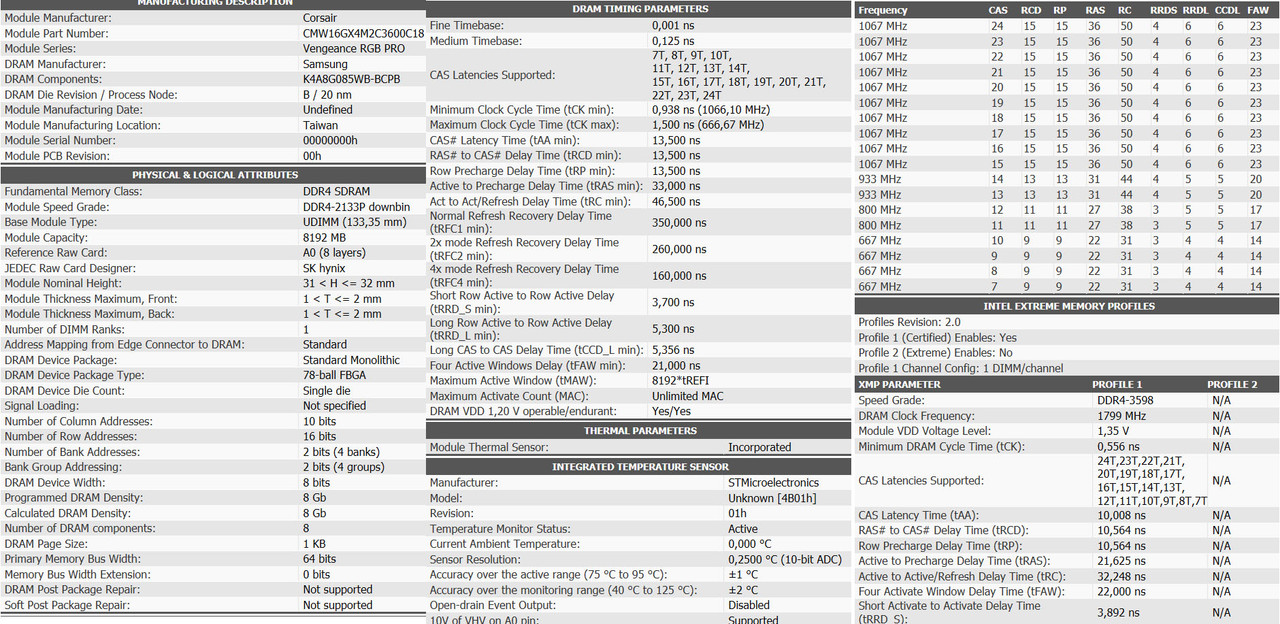Click tRFC2 min value '260,000 ns'
Image resolution: width=1280 pixels, height=624 pixels.
click(679, 249)
